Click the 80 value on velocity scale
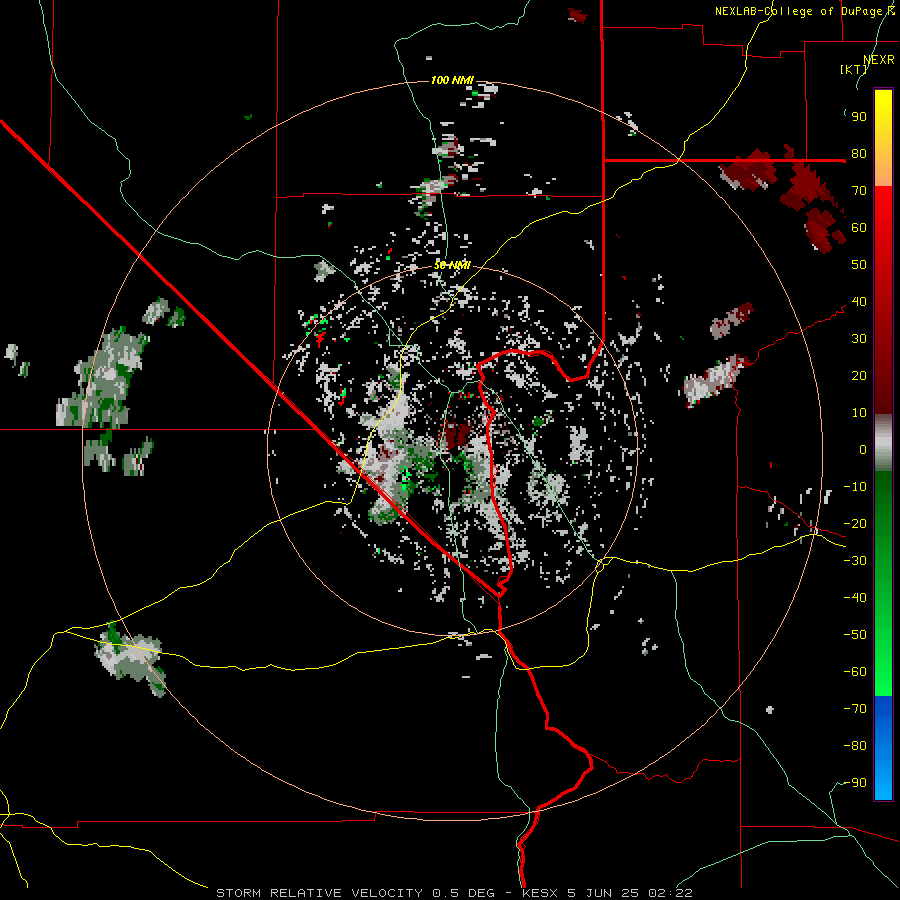 [x=859, y=153]
